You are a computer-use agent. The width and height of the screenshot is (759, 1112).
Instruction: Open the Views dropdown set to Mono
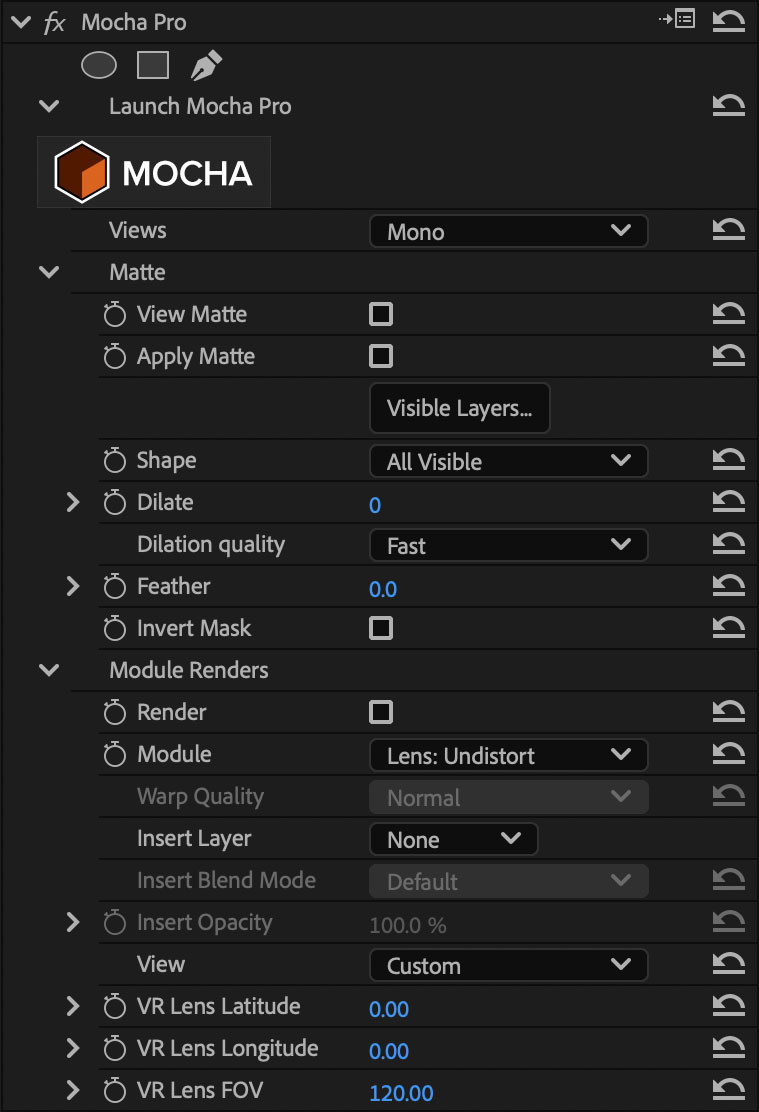(x=508, y=231)
